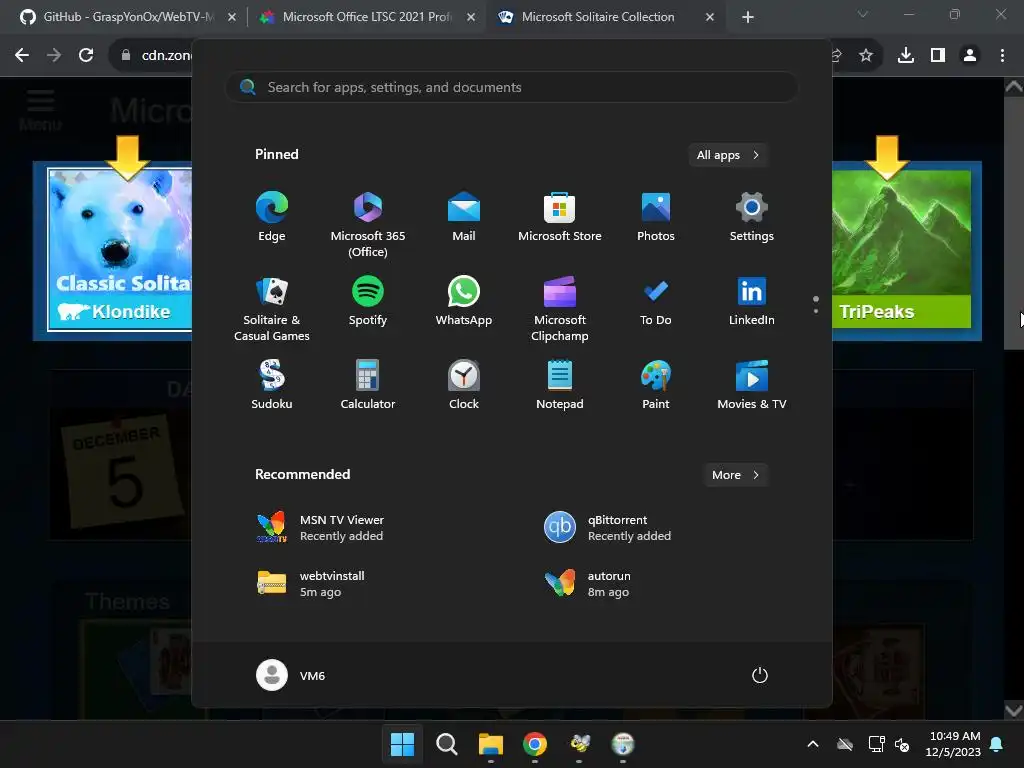Expand the All apps list
Screen dimensions: 1024x768
(x=728, y=155)
